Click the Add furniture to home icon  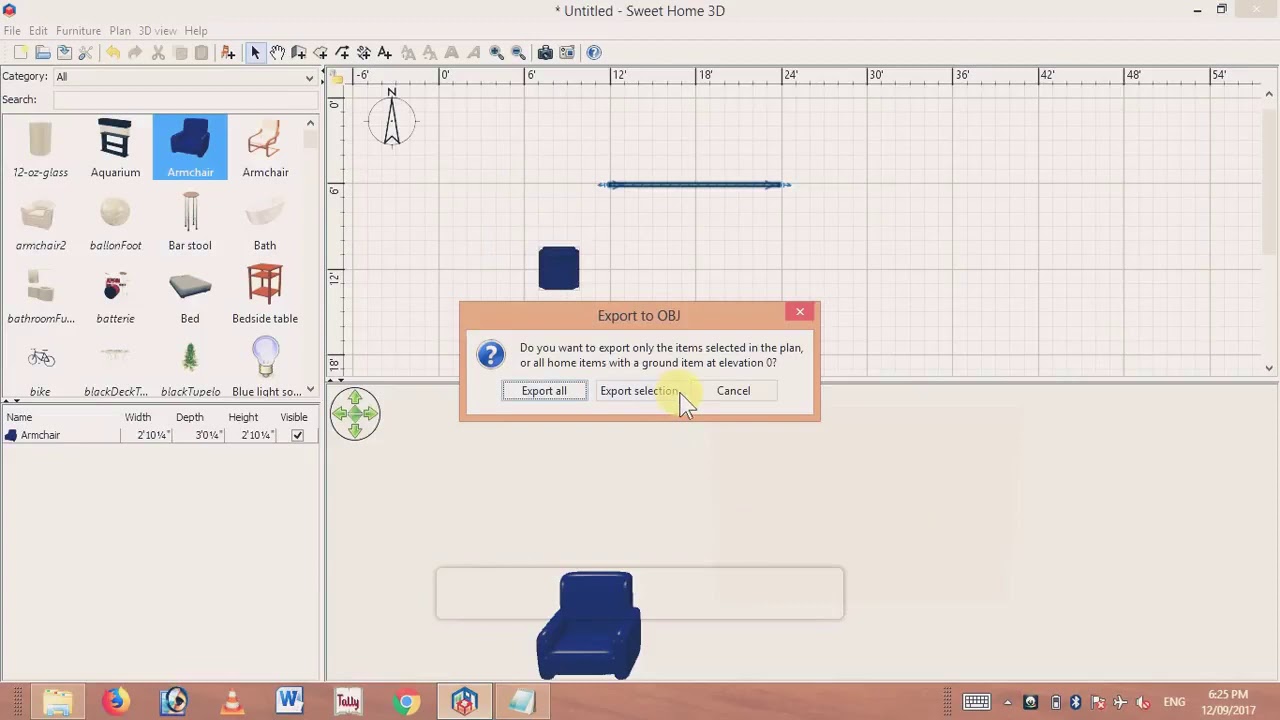(x=228, y=53)
